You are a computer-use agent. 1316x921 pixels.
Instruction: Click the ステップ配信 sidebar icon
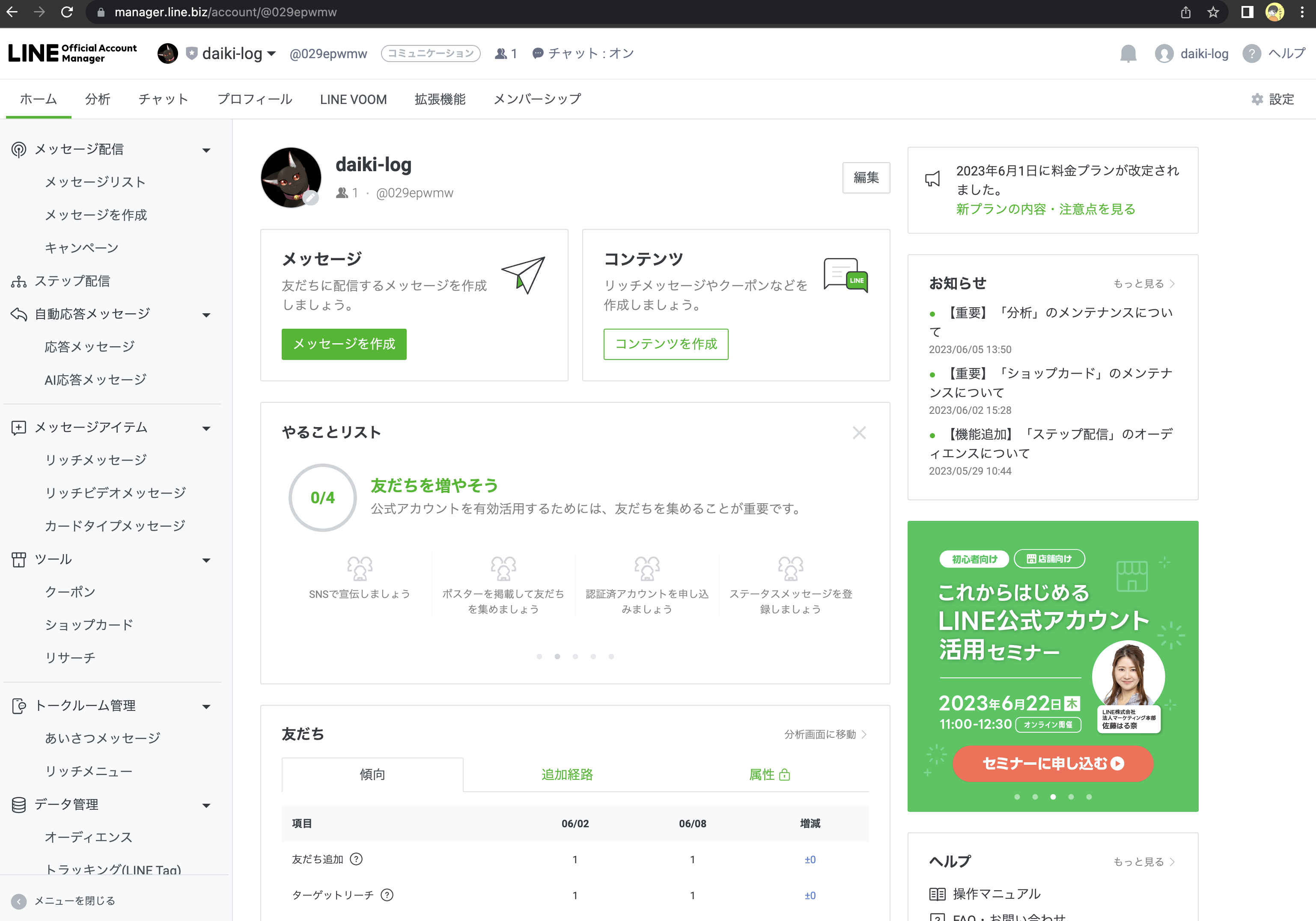[18, 282]
